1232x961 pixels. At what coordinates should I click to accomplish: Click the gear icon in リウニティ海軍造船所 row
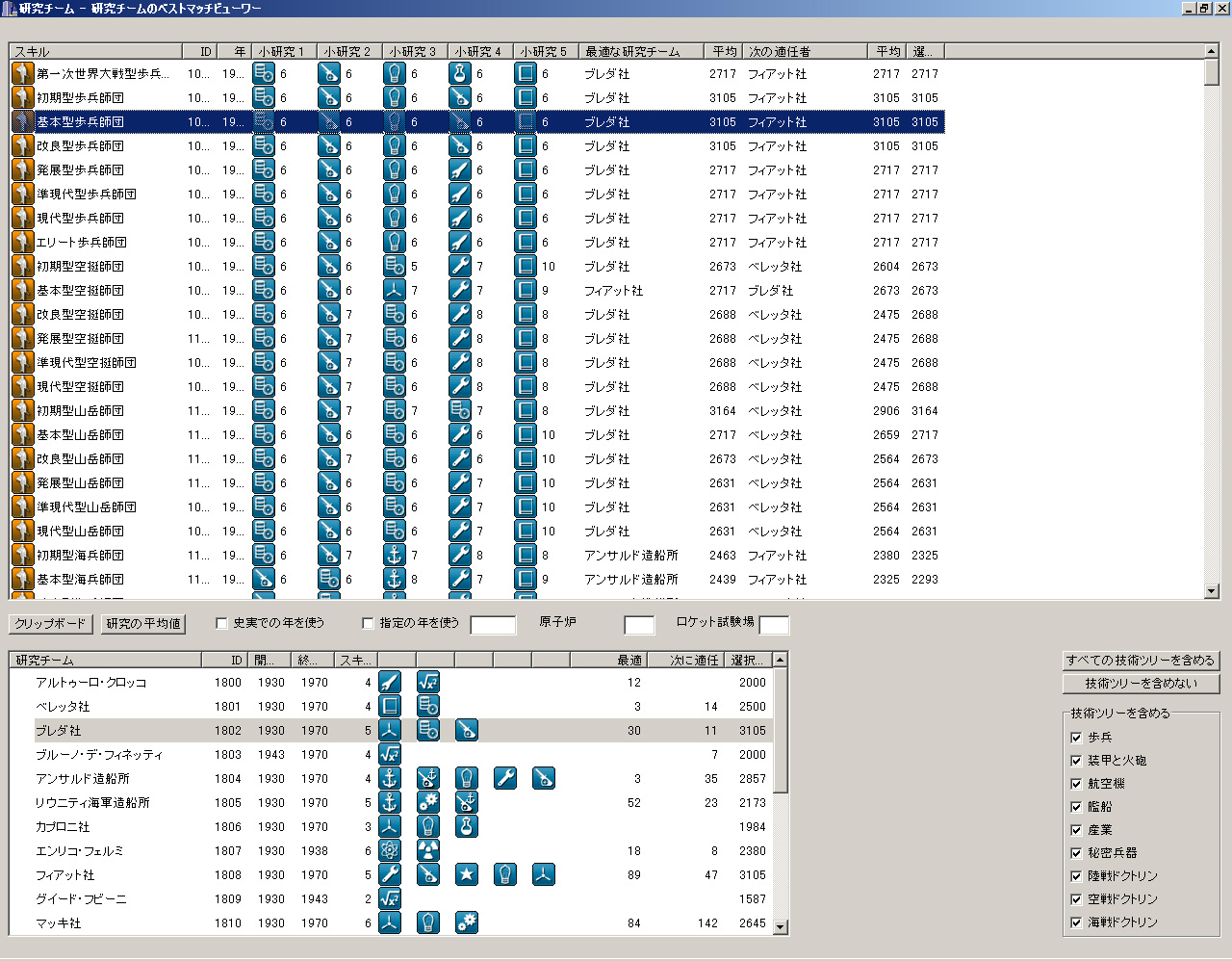point(428,802)
